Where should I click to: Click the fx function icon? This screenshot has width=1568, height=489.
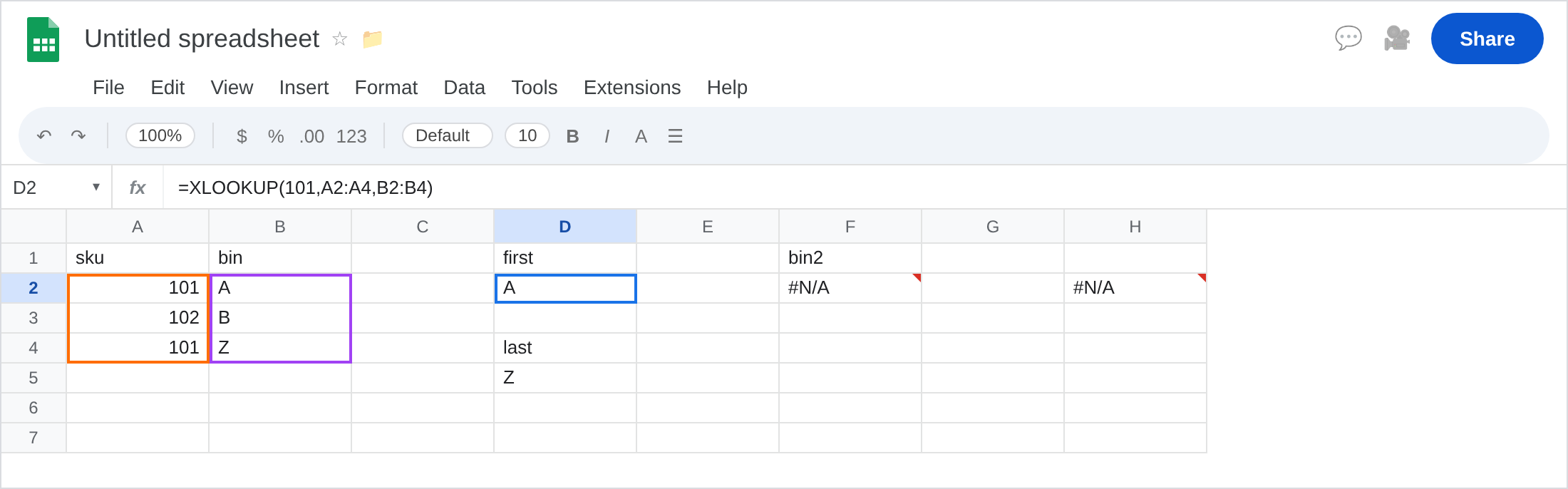coord(138,187)
